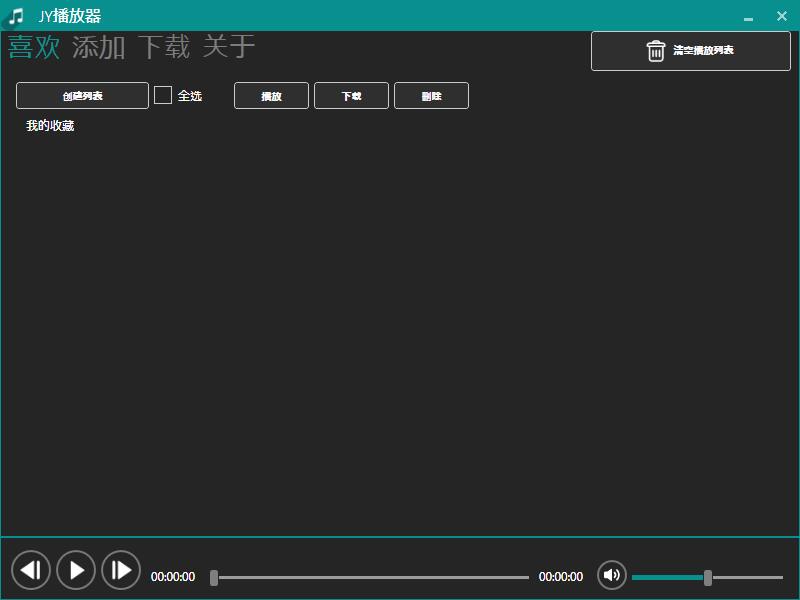
Task: Click the trash icon on clear playlist button
Action: pyautogui.click(x=656, y=50)
